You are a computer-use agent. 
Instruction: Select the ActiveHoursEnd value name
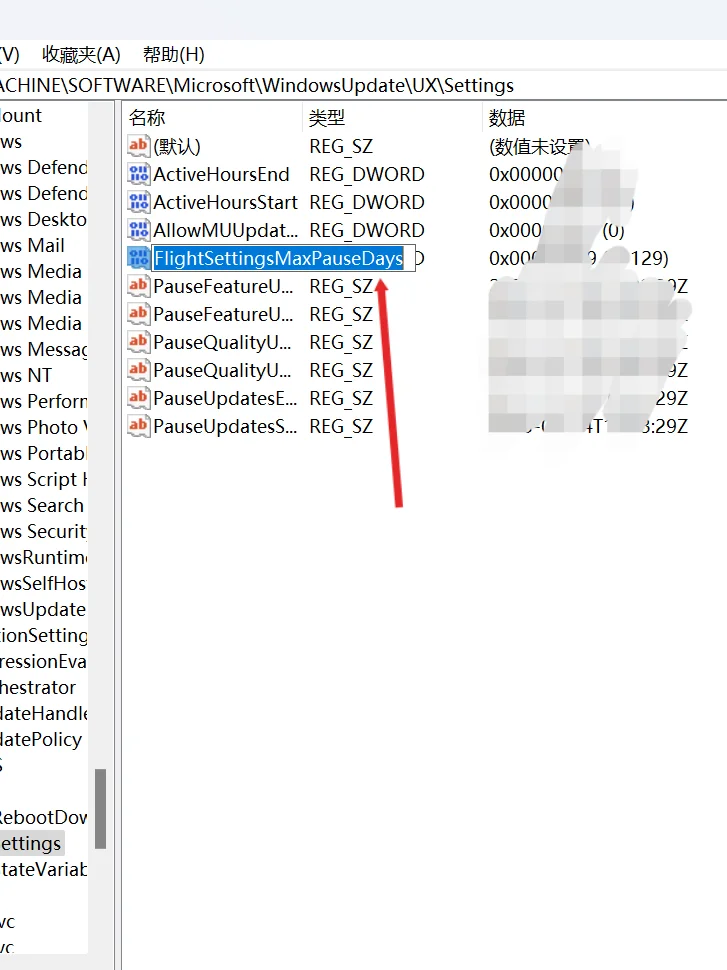[222, 174]
